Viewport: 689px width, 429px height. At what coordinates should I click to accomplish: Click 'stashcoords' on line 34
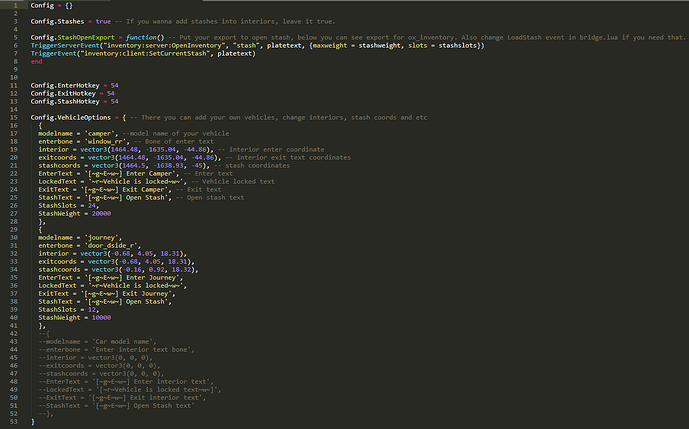pyautogui.click(x=59, y=269)
